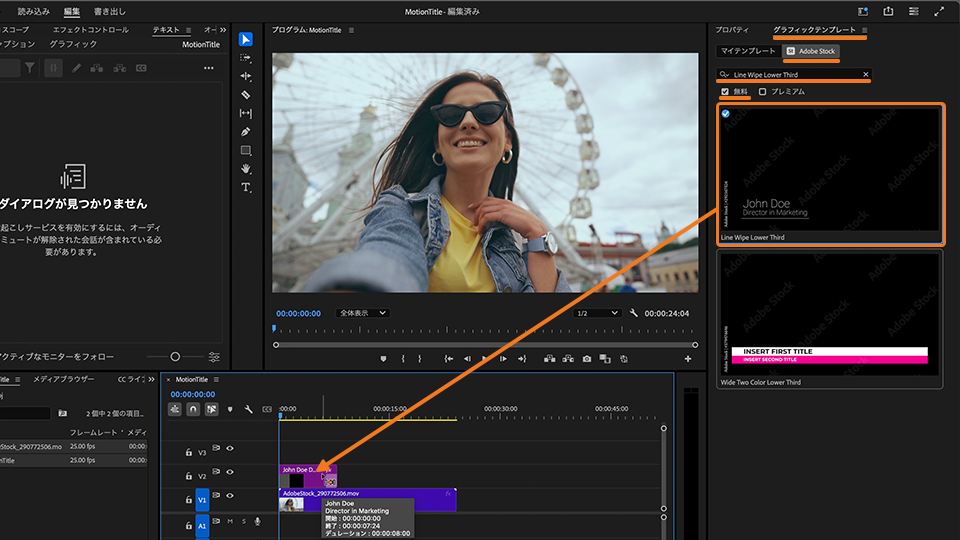This screenshot has height=540, width=960.
Task: Expand hidden panel tabs with double chevron
Action: (x=222, y=30)
